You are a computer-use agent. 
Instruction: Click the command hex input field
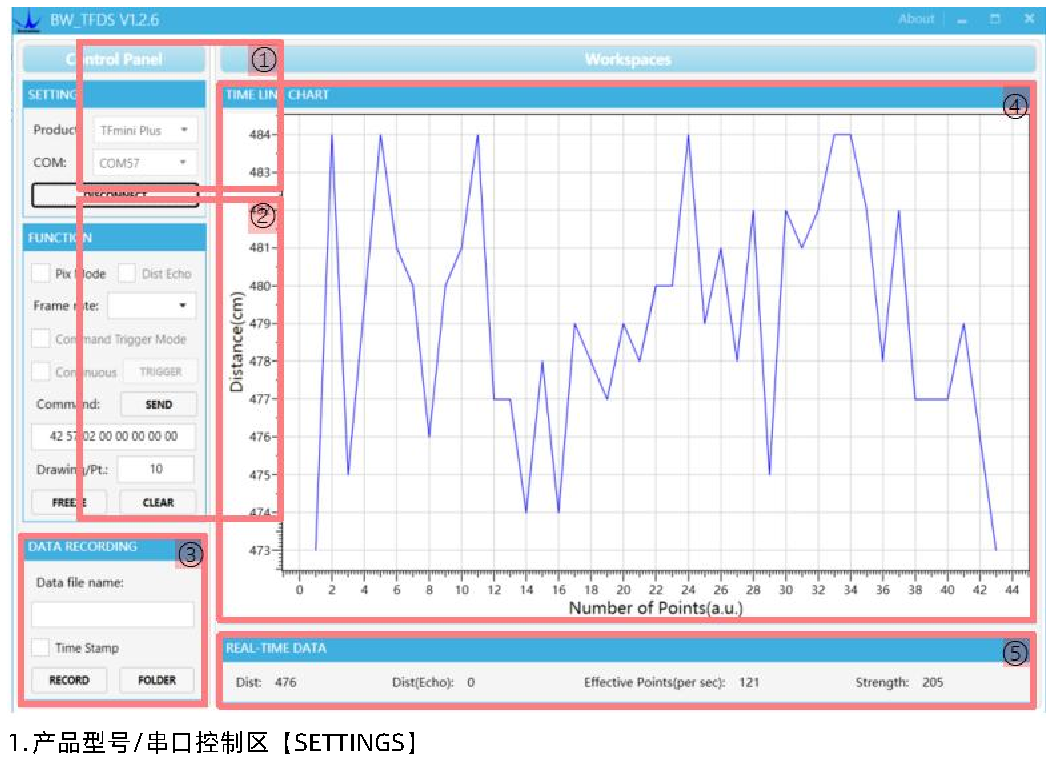click(113, 437)
